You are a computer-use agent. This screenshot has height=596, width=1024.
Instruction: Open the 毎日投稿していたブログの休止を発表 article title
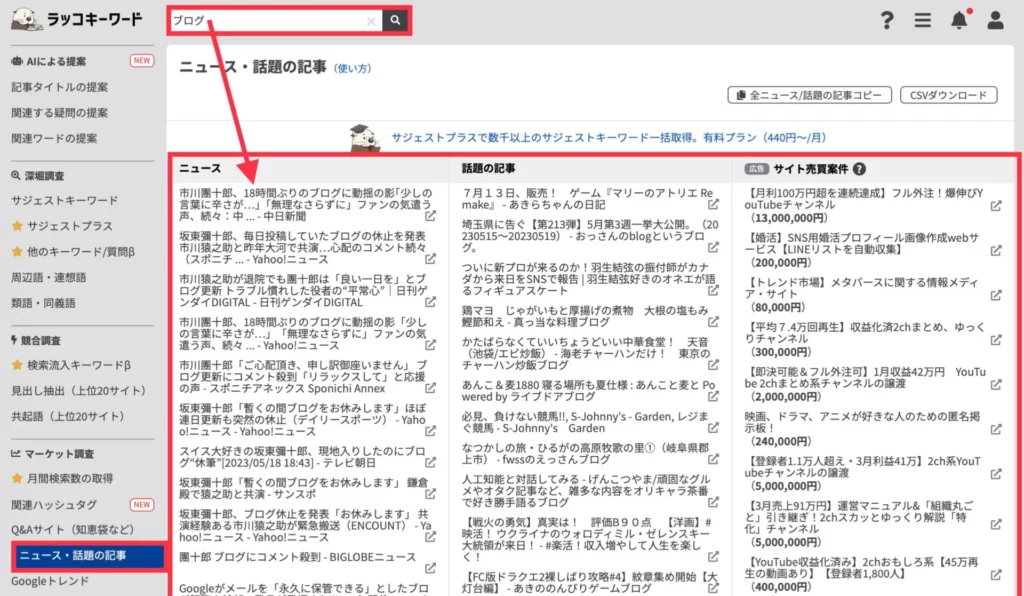point(302,247)
